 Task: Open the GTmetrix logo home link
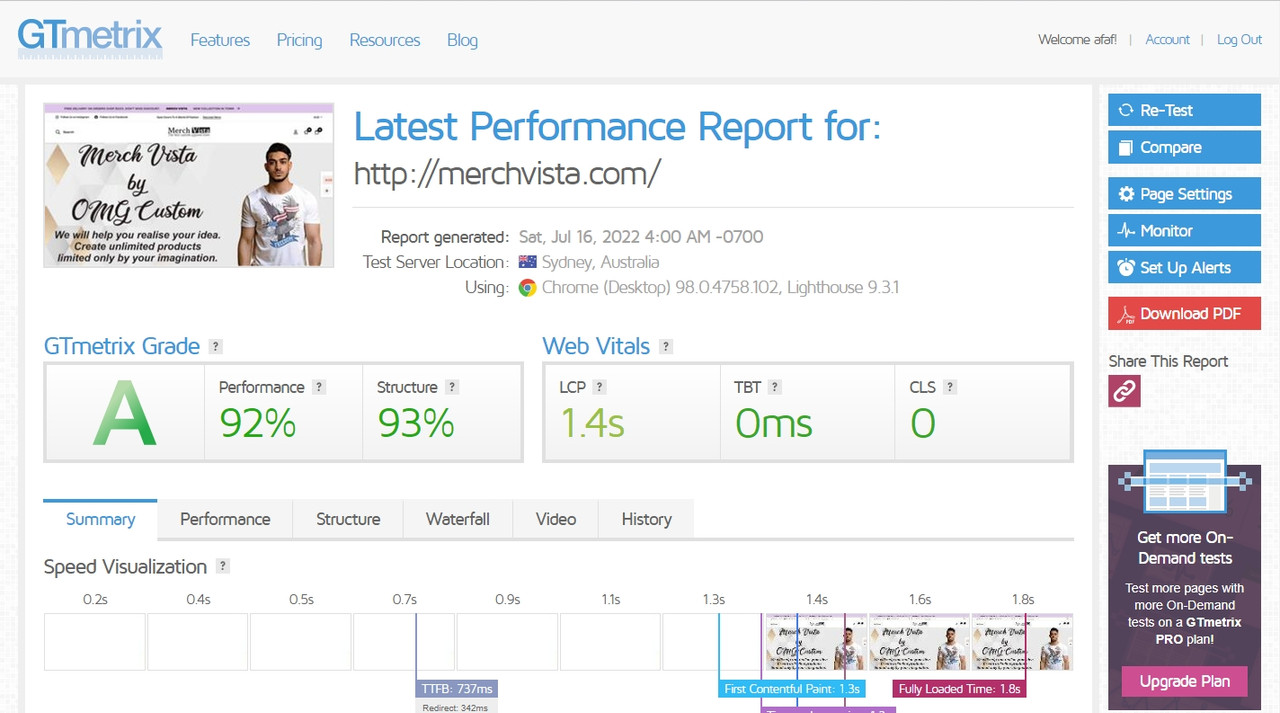pos(90,38)
